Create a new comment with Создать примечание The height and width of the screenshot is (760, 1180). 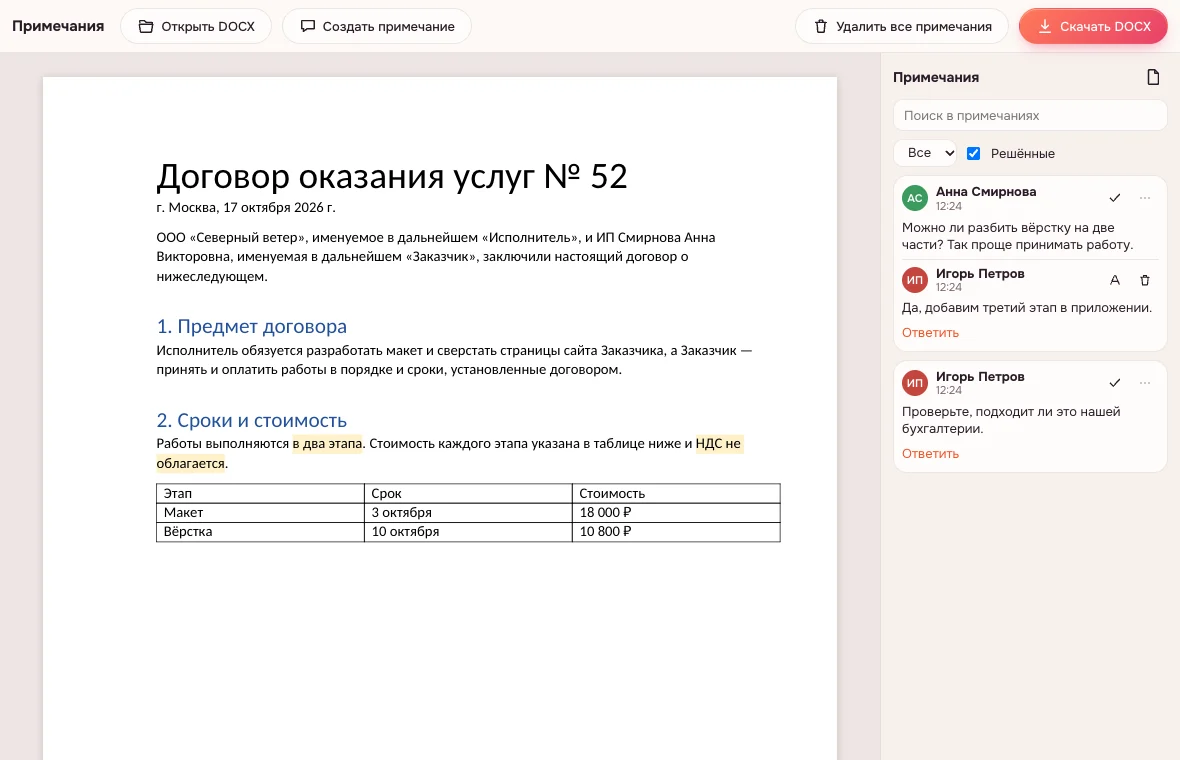pos(376,26)
